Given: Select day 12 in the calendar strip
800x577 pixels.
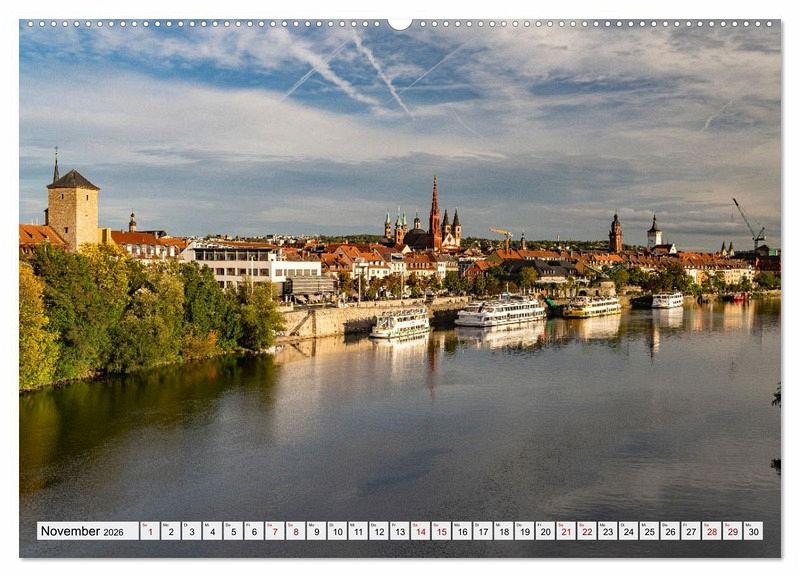Looking at the screenshot, I should (x=379, y=531).
